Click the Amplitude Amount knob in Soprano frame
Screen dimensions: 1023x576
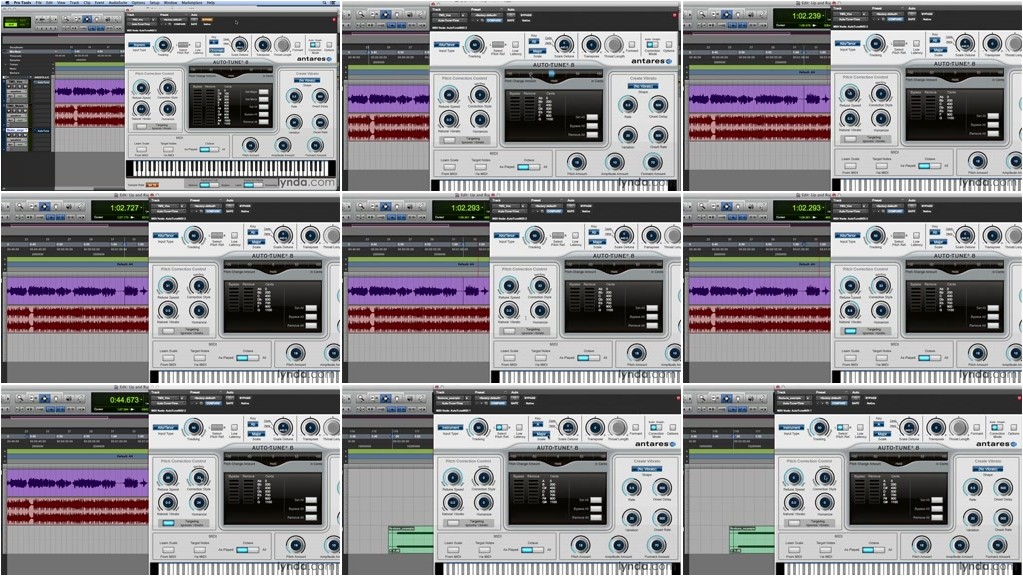[x=283, y=145]
